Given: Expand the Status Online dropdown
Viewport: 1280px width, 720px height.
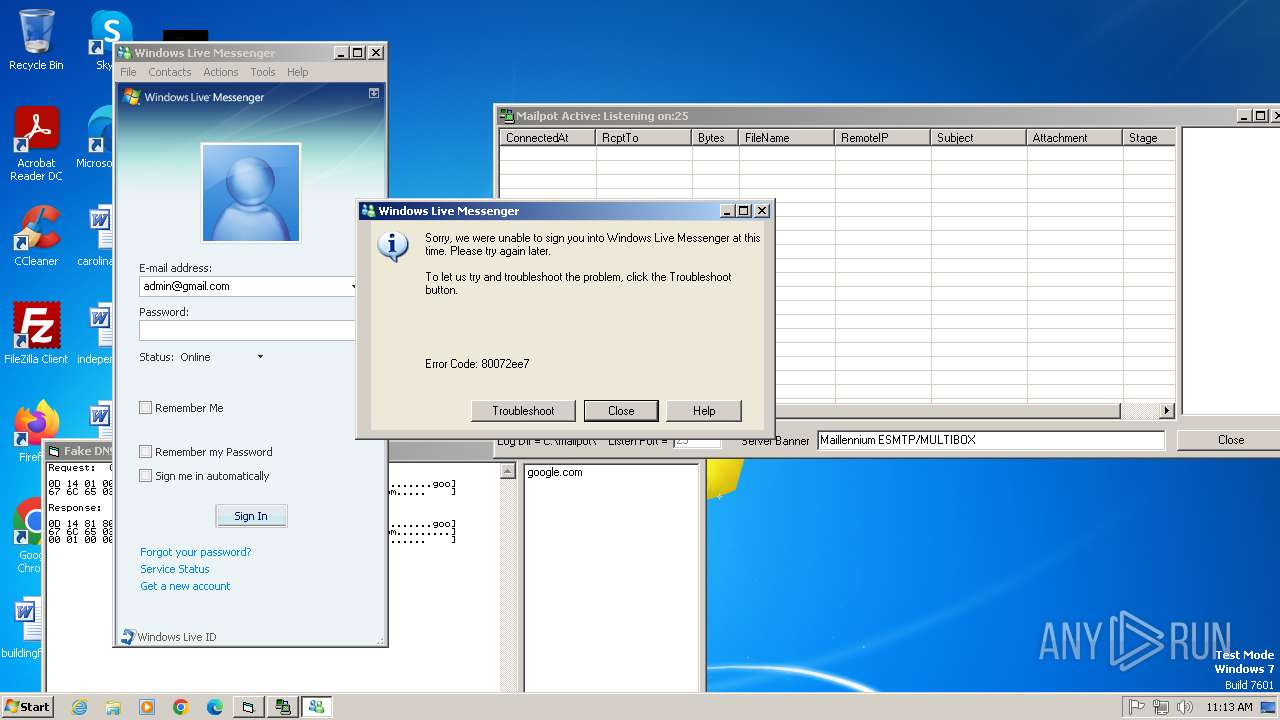Looking at the screenshot, I should pos(260,357).
